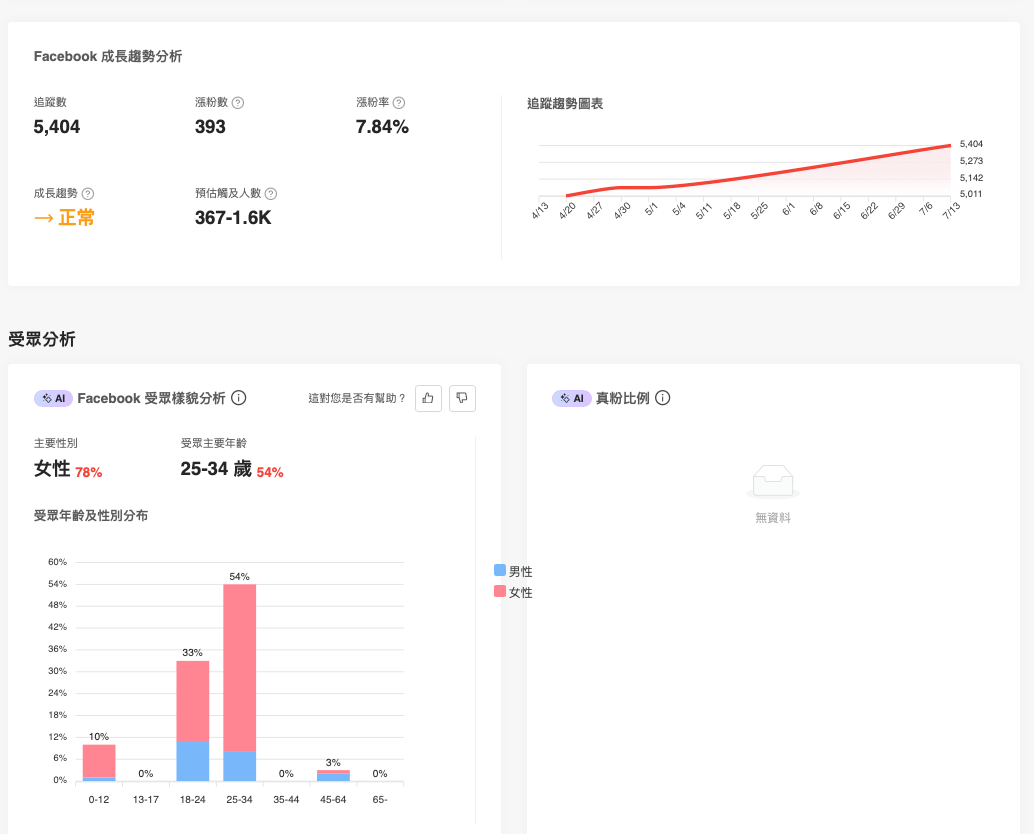Click the 7/13 date label on trend chart
This screenshot has width=1034, height=834.
point(951,211)
